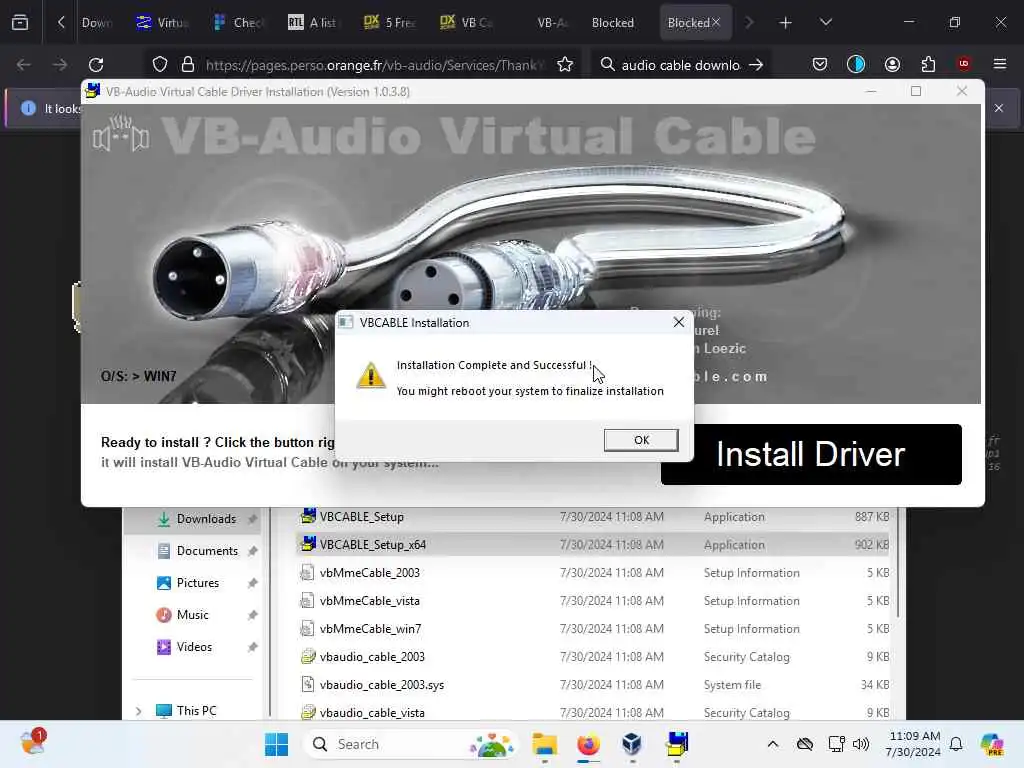Select This PC in Explorer sidebar
This screenshot has height=768, width=1024.
click(x=196, y=711)
